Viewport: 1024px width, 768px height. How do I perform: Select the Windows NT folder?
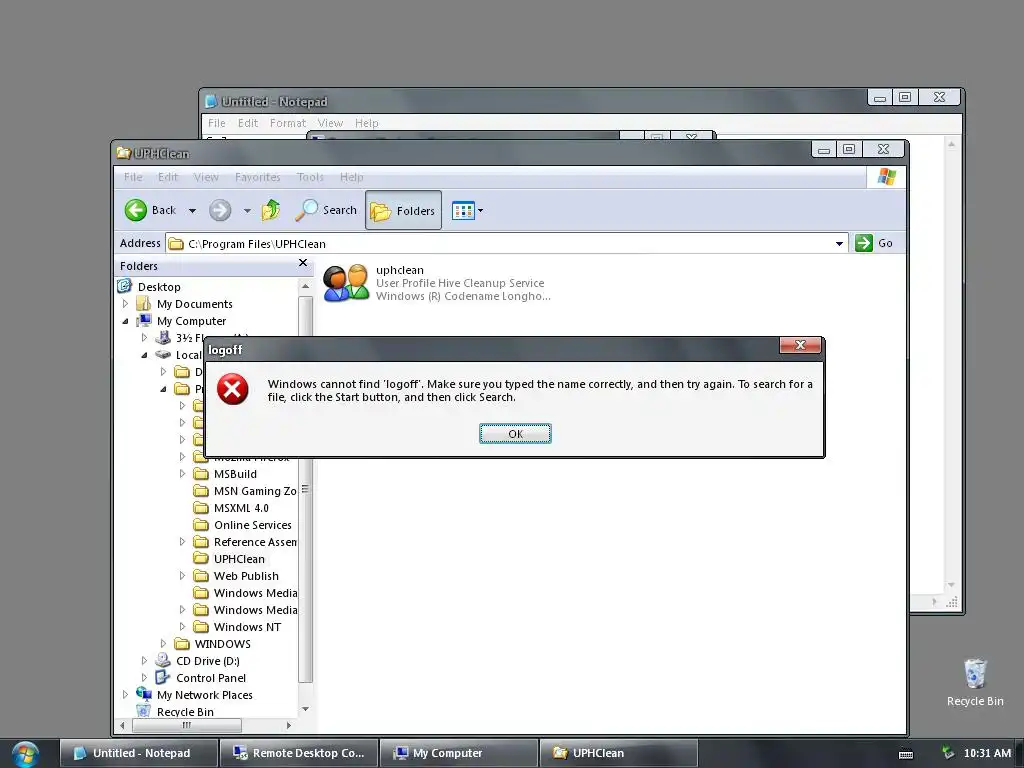tap(247, 626)
